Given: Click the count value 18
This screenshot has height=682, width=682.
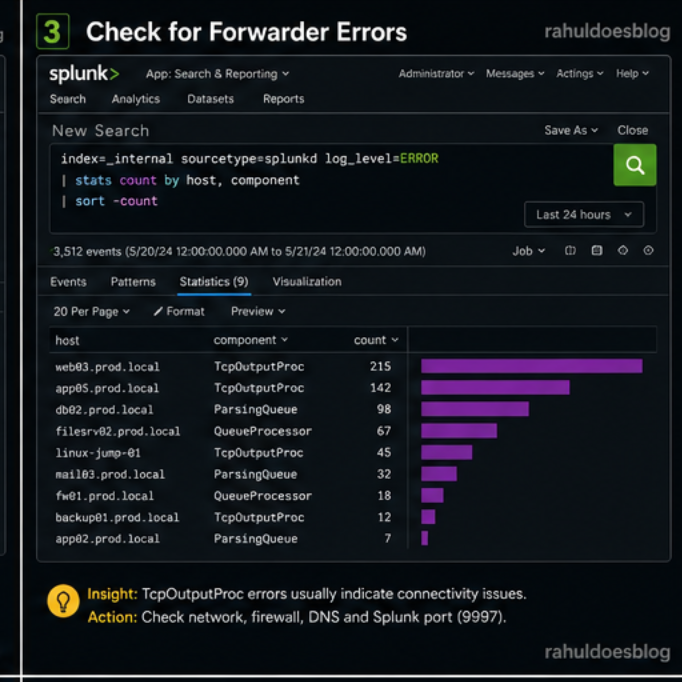Looking at the screenshot, I should 384,495.
